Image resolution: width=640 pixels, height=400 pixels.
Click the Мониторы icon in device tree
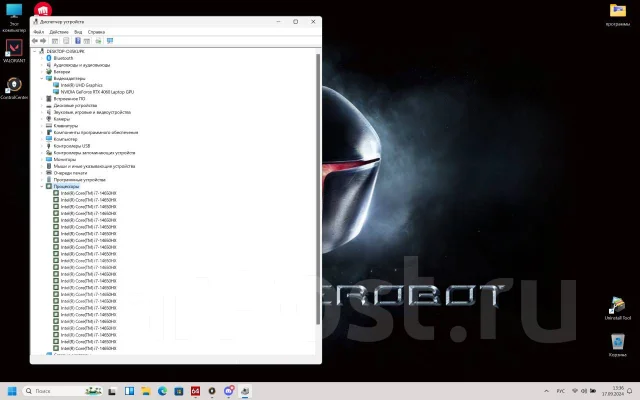49,159
